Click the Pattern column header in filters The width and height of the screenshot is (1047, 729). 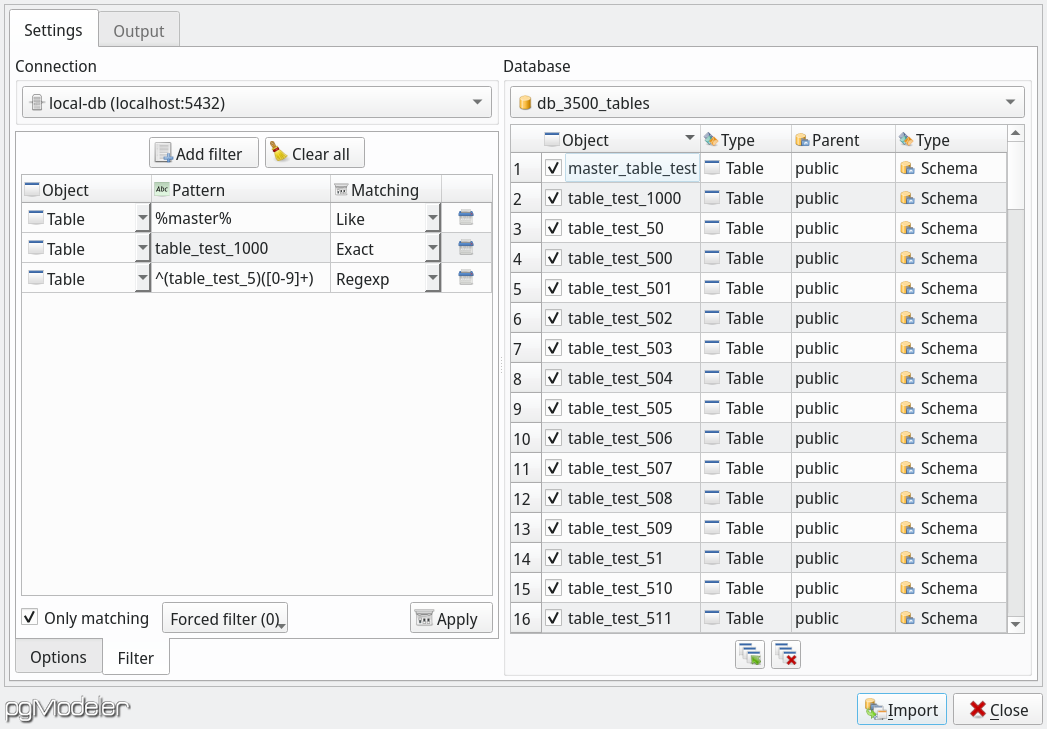(x=241, y=190)
